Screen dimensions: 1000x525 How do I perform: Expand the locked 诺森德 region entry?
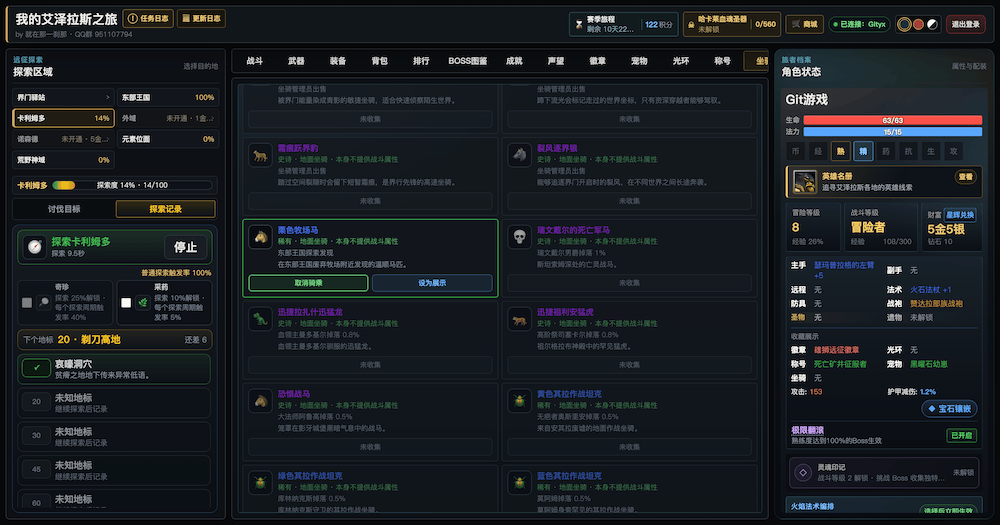tap(63, 139)
